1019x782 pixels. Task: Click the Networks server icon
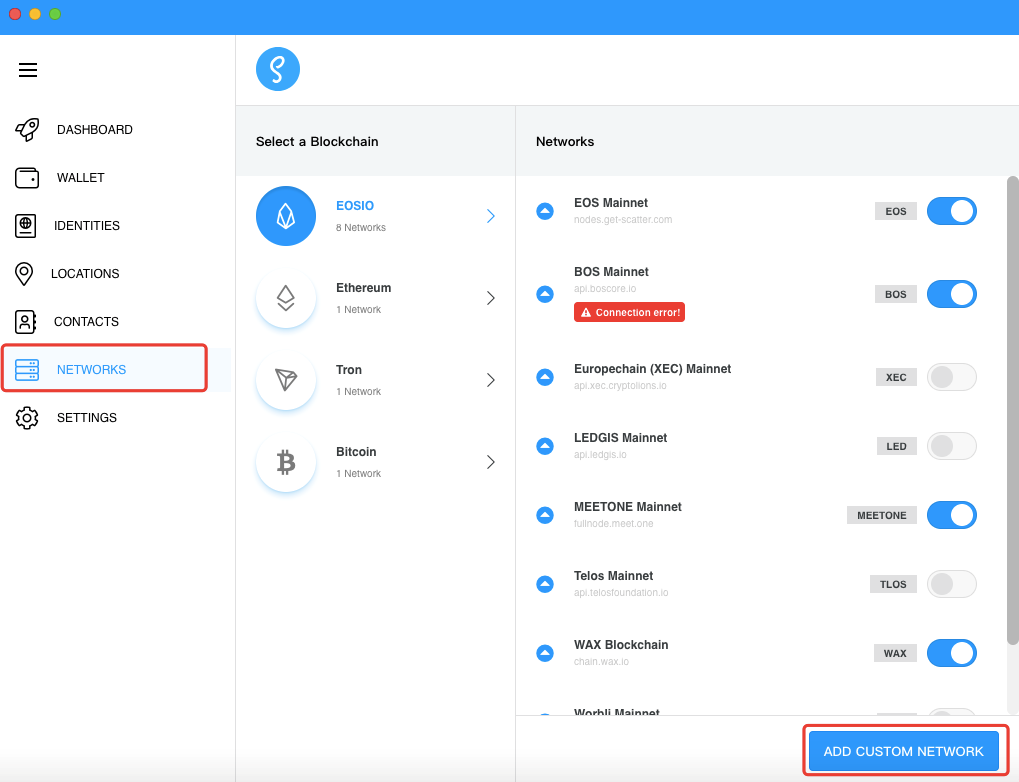point(27,369)
